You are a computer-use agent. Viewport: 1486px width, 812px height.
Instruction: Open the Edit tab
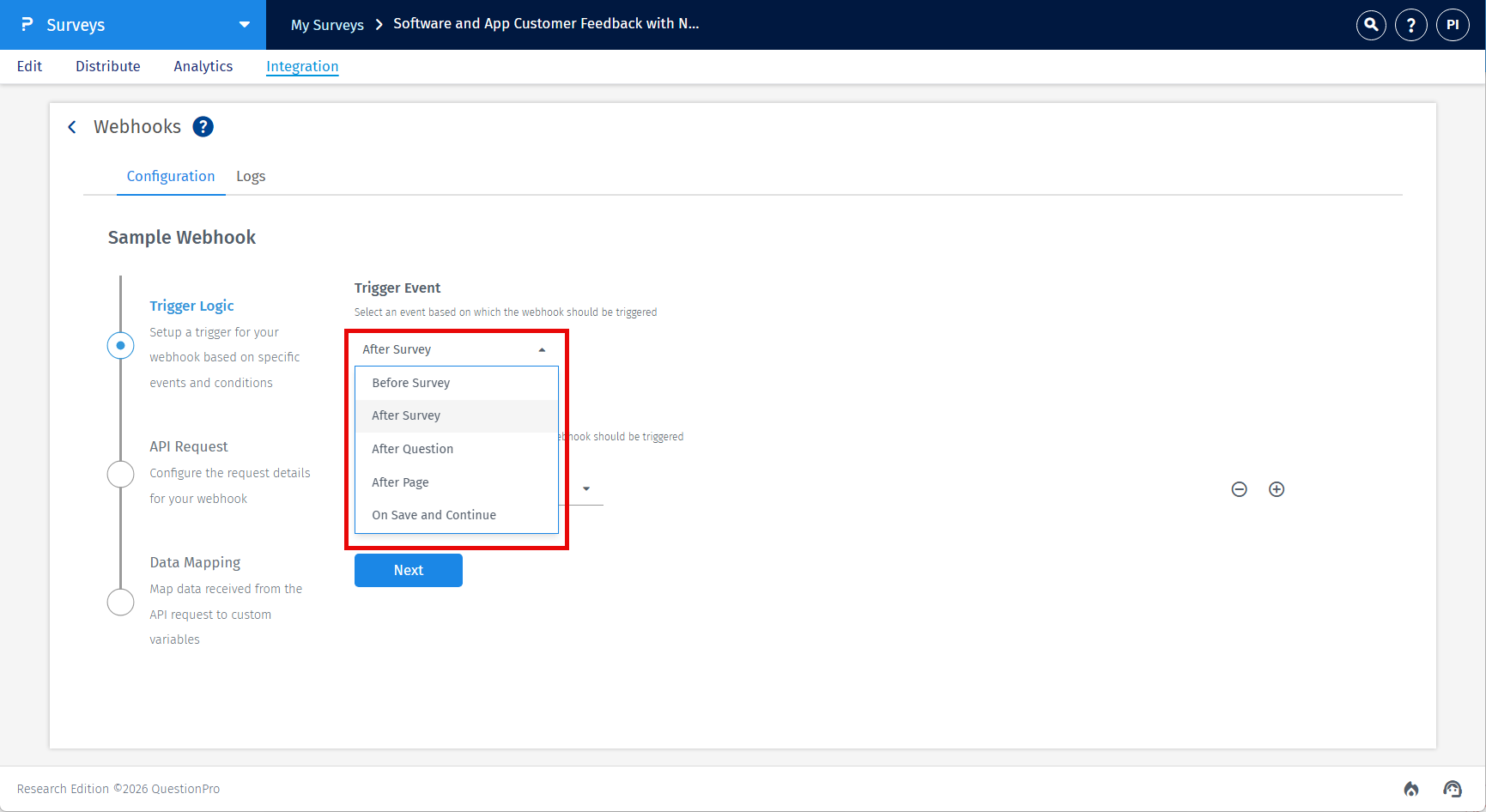tap(29, 66)
